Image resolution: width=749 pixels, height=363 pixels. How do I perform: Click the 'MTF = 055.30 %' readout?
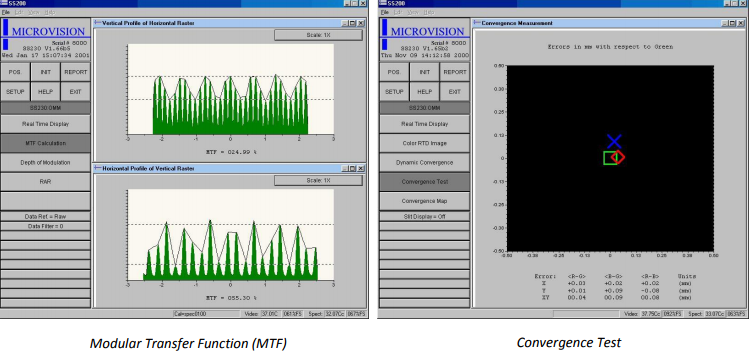(x=231, y=298)
